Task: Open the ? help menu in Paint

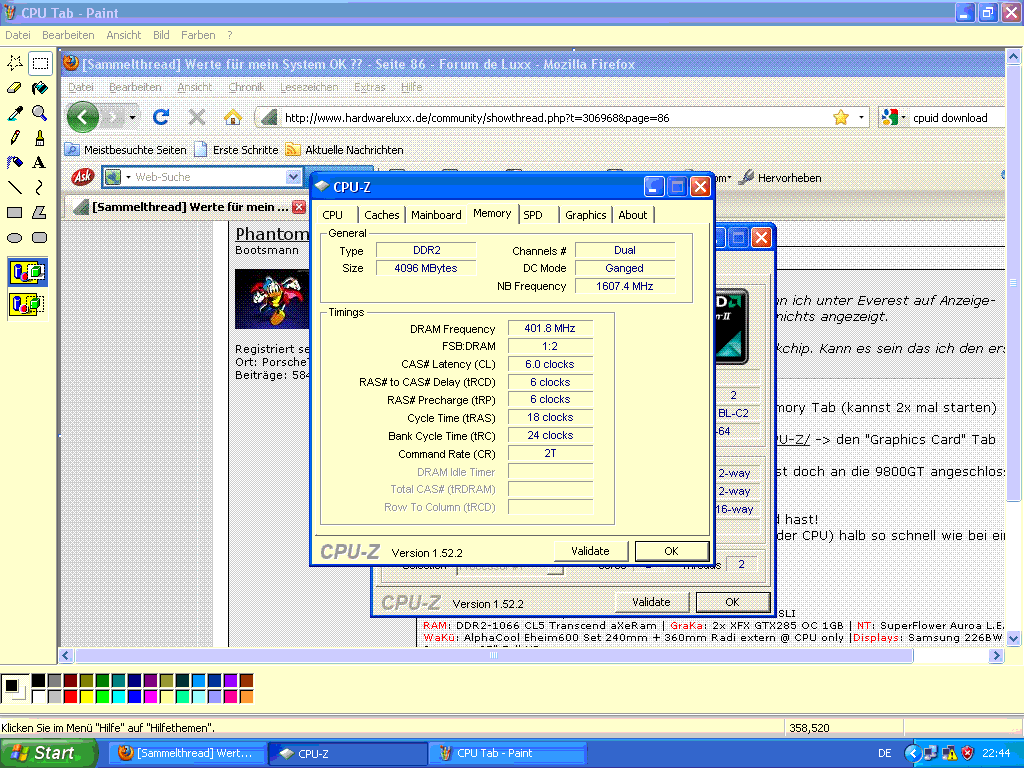Action: [230, 35]
